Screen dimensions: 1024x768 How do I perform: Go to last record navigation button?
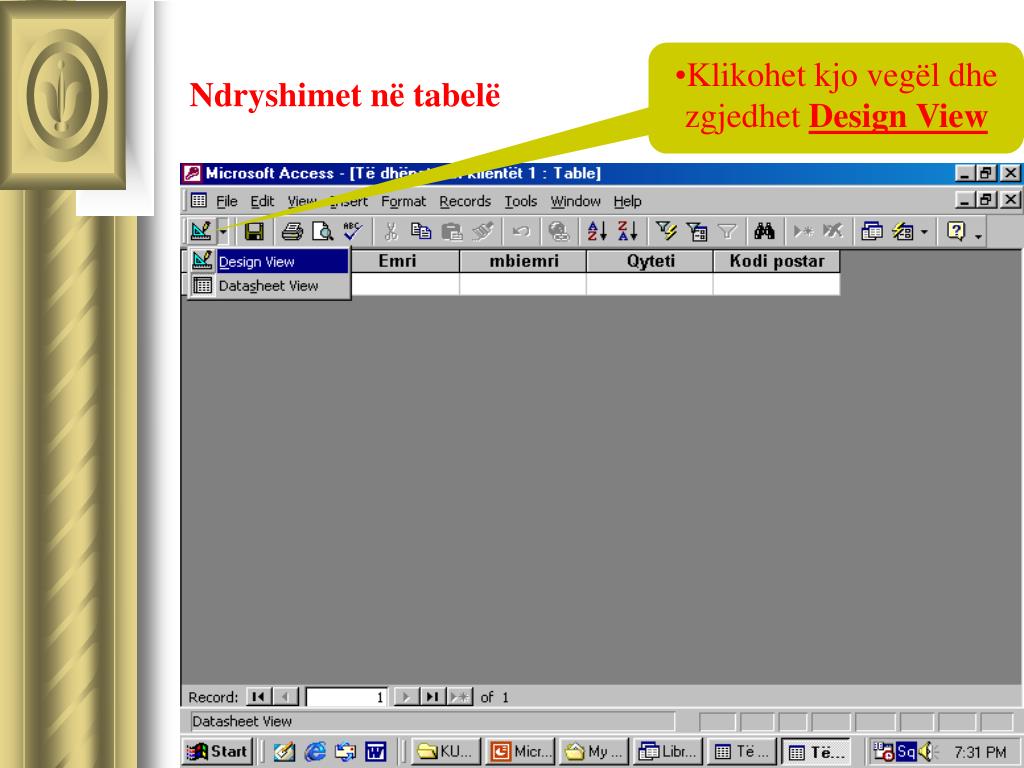coord(432,697)
